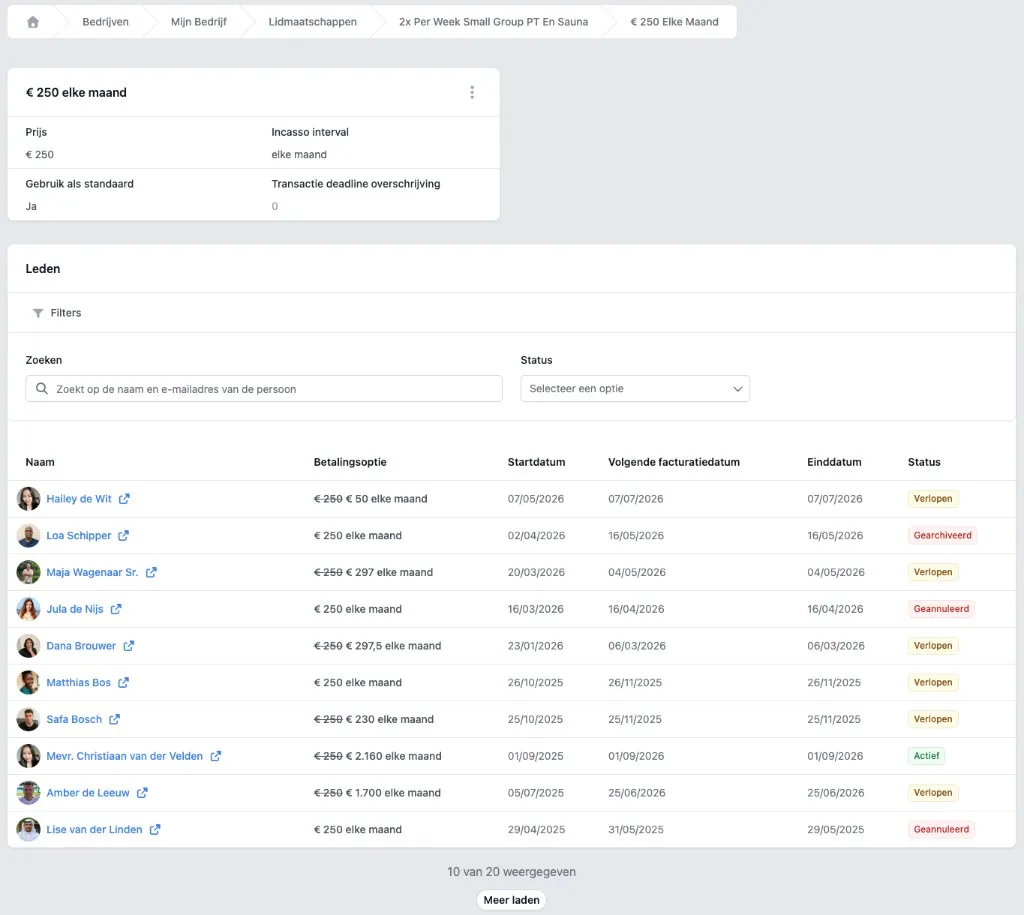This screenshot has width=1024, height=915.
Task: Open the three-dot menu for € 250 elke maand
Action: pos(472,93)
